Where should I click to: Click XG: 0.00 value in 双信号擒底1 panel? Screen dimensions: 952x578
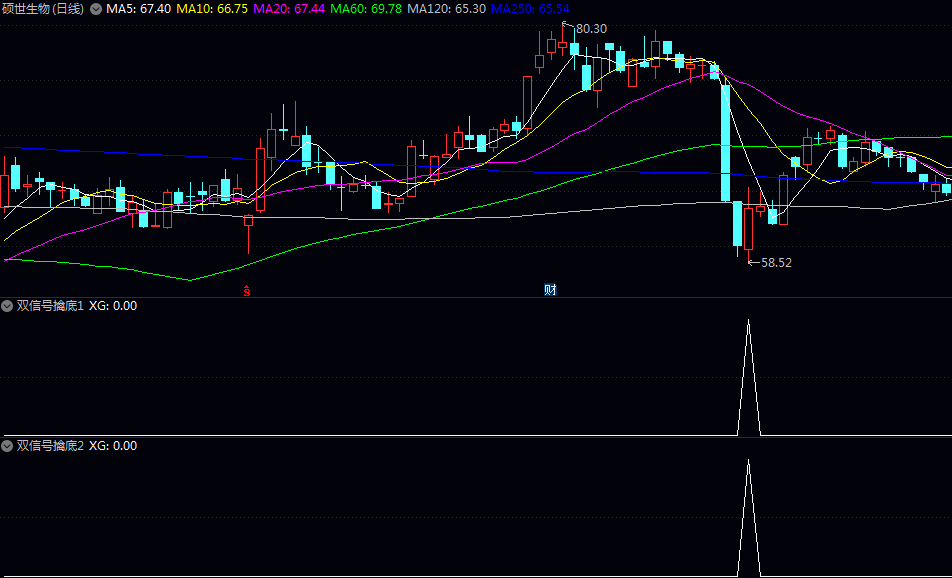click(x=113, y=306)
